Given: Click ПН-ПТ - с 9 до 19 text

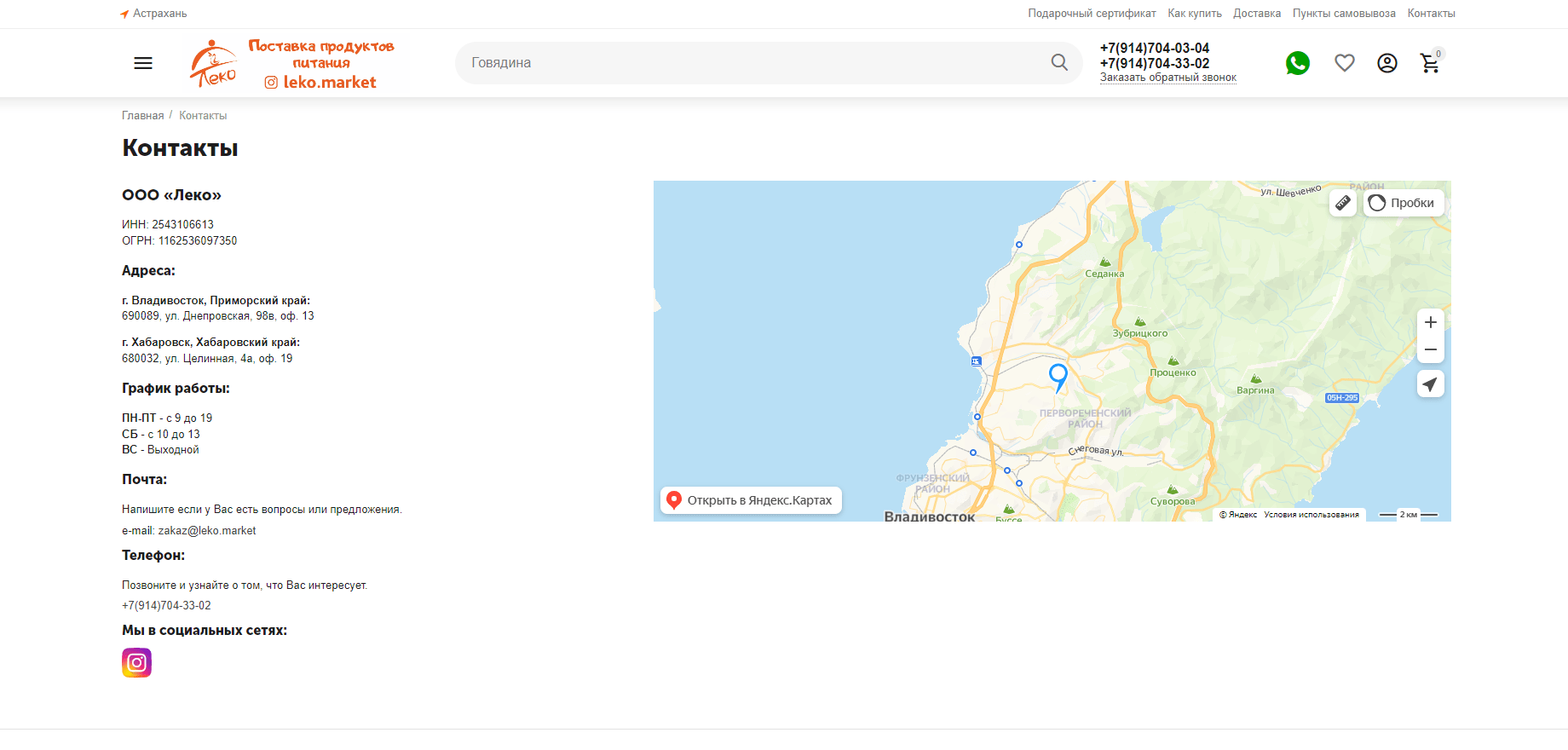Looking at the screenshot, I should click(x=167, y=418).
